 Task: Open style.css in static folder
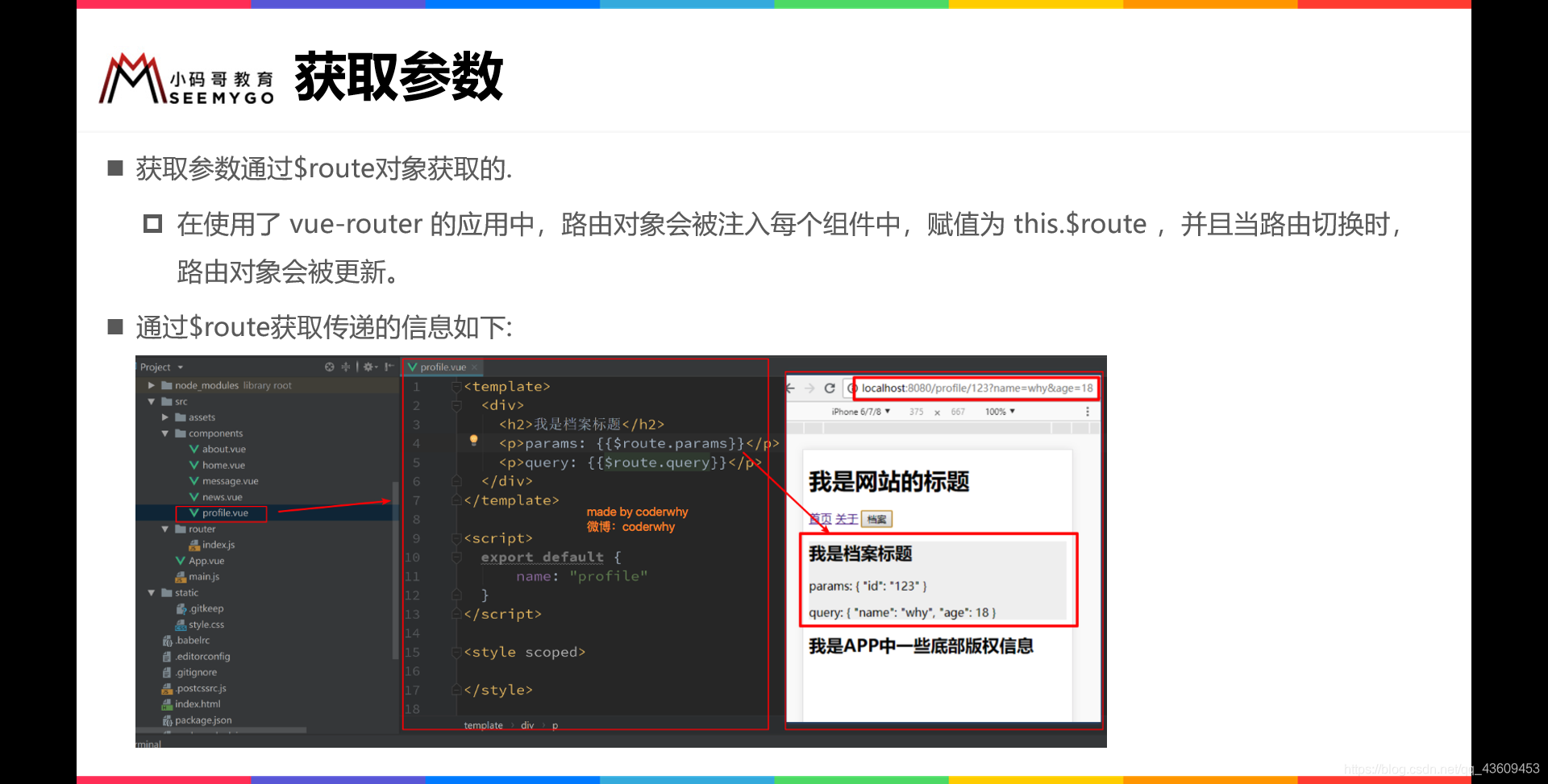click(200, 624)
